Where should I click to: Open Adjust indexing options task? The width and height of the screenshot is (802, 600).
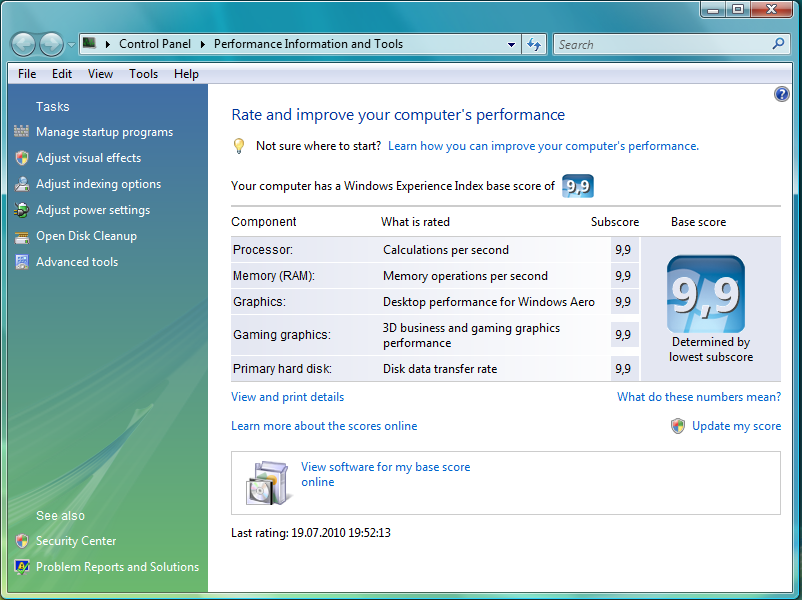click(x=98, y=184)
